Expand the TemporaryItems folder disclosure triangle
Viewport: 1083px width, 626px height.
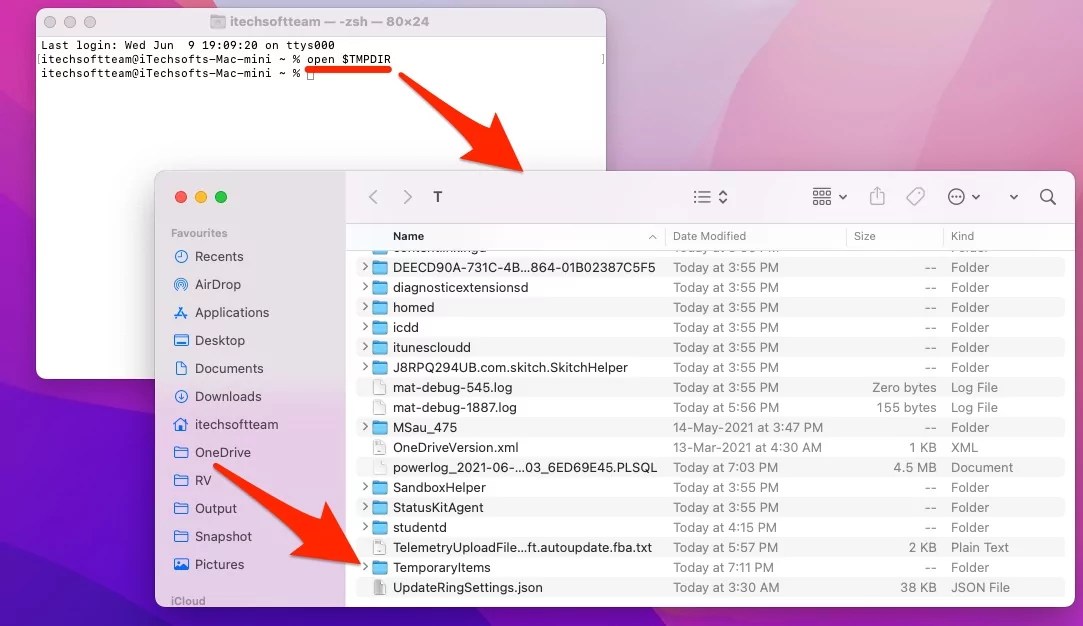[x=365, y=567]
